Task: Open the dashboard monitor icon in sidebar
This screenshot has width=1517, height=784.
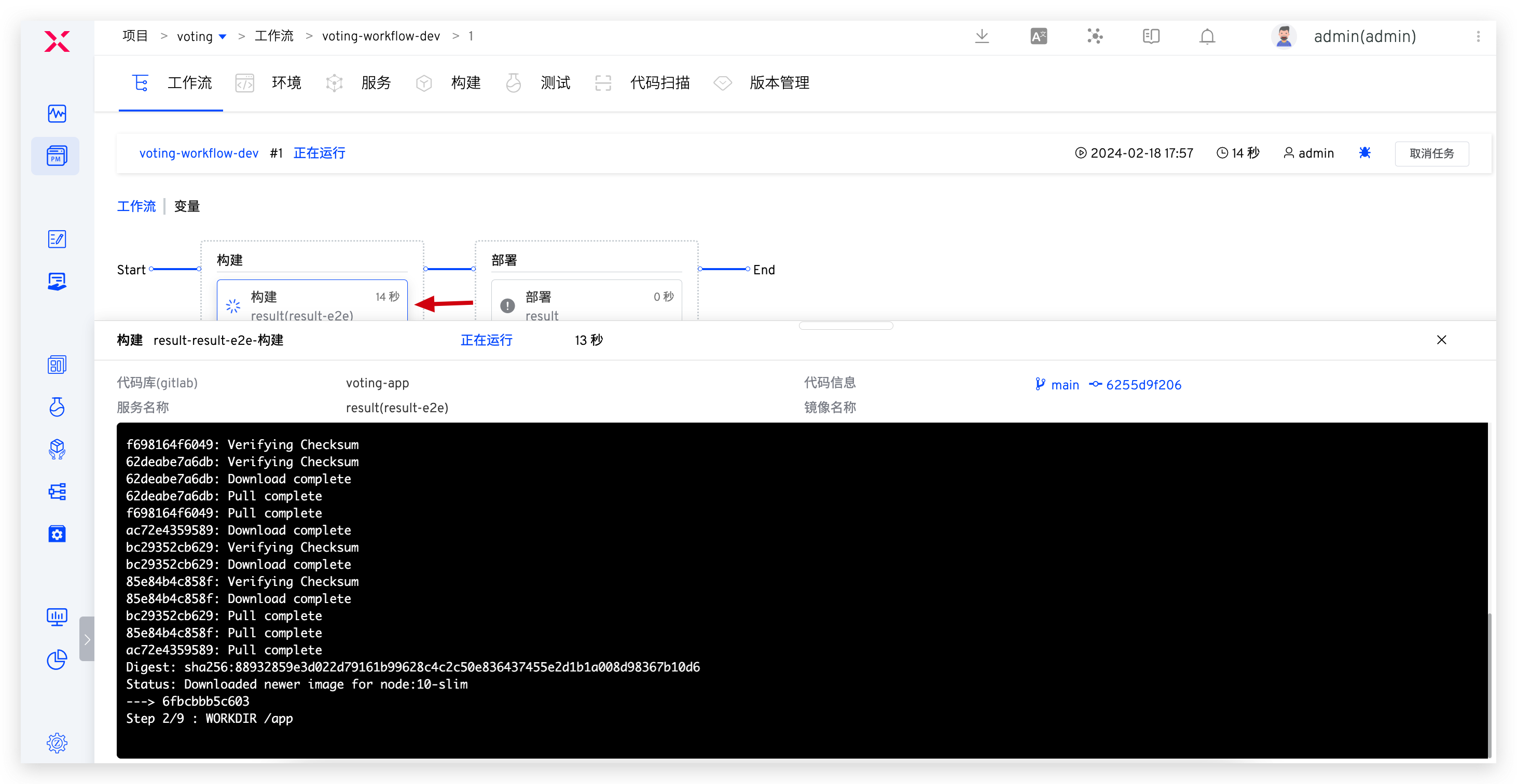Action: 57,617
